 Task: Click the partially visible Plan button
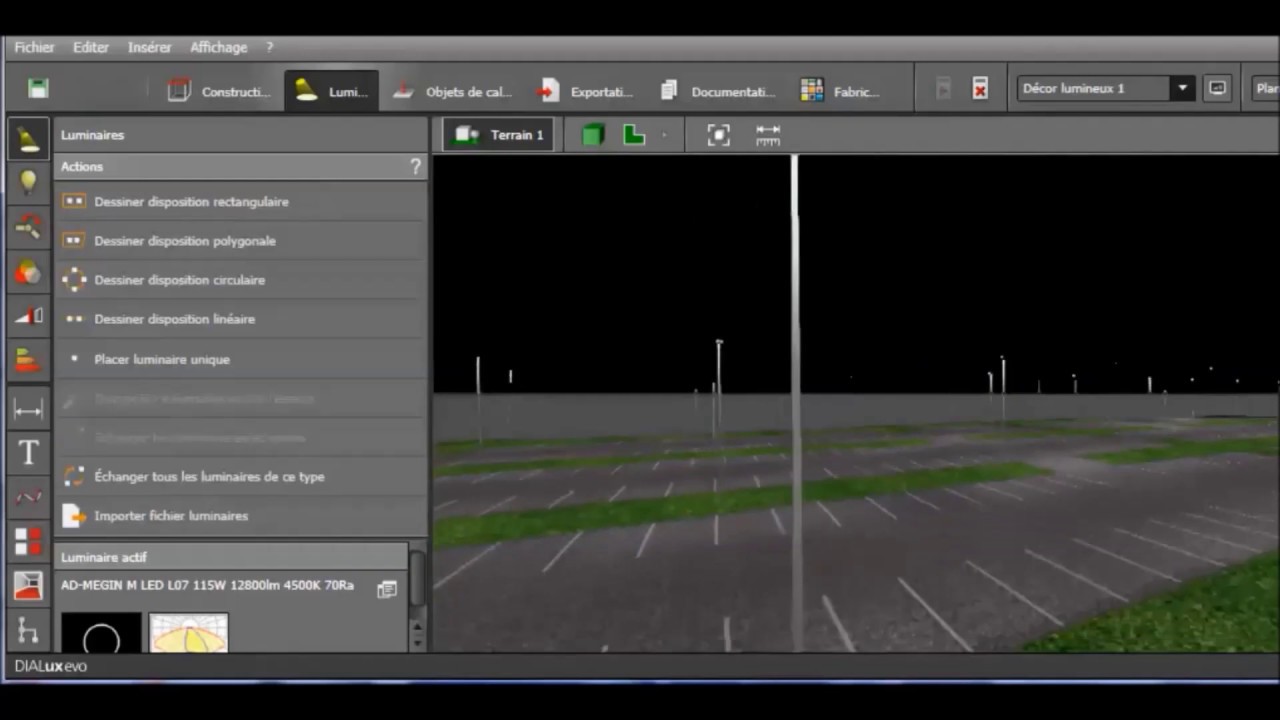[1265, 88]
